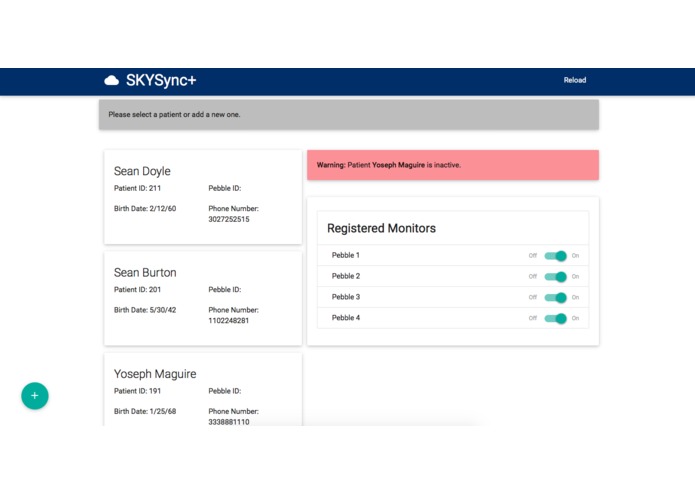Toggle the Pebble 3 monitor switch
This screenshot has height=494, width=695.
pyautogui.click(x=555, y=297)
